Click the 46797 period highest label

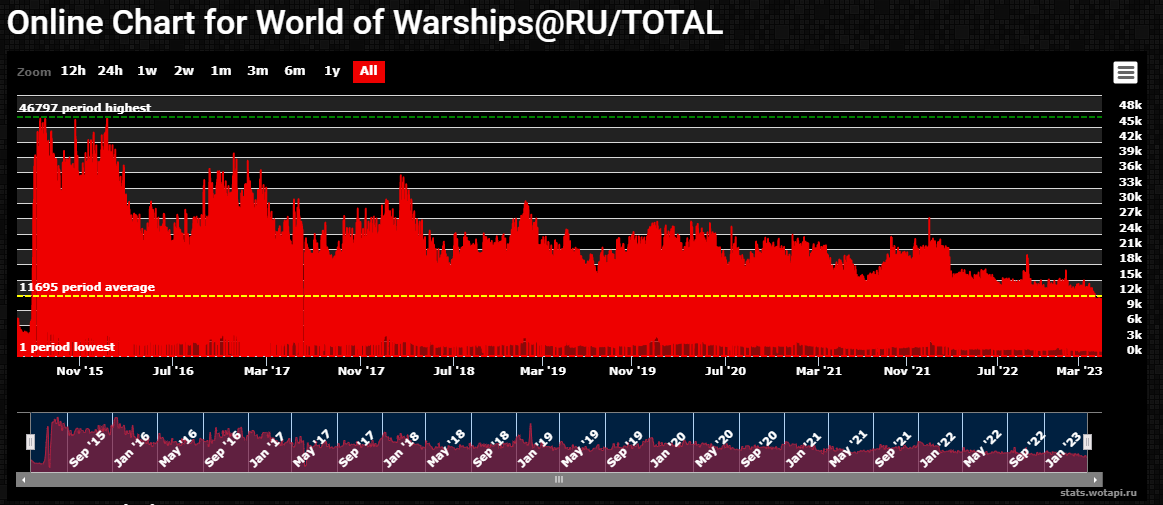[x=85, y=108]
